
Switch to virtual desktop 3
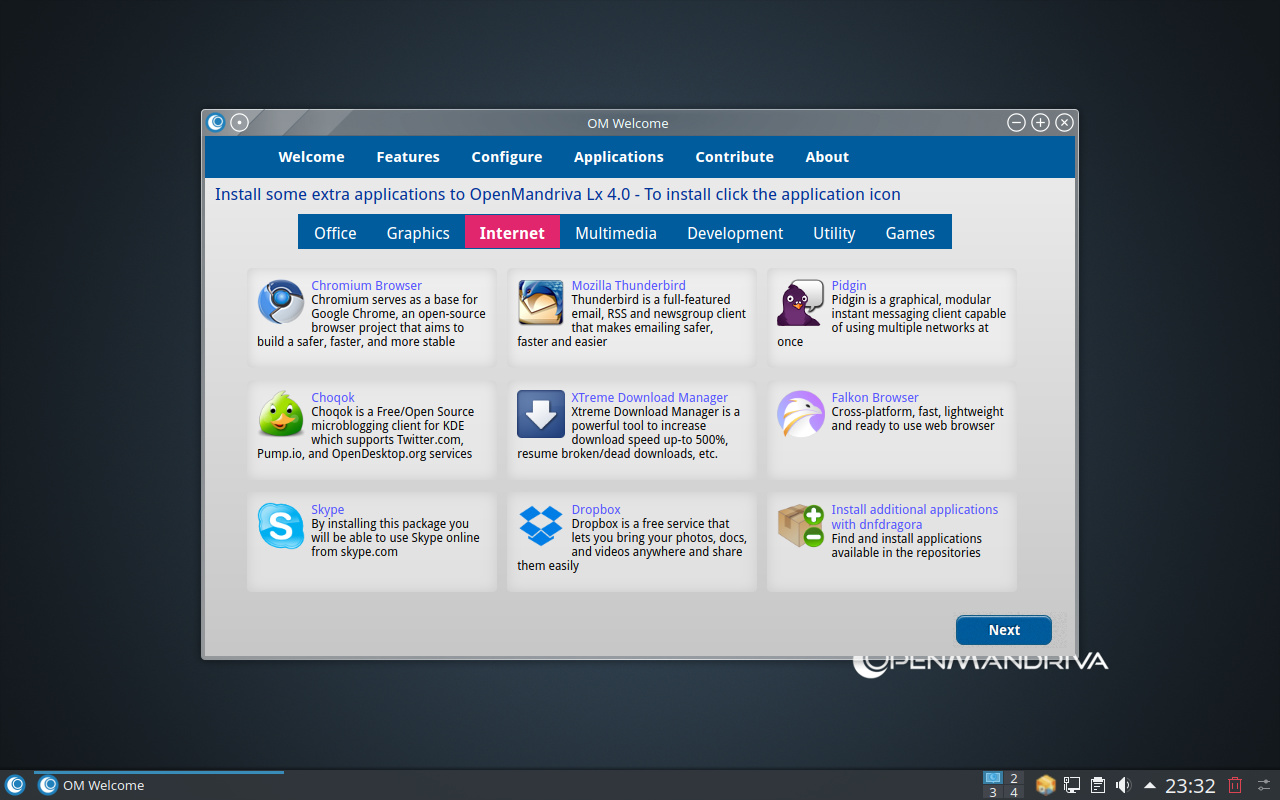(x=992, y=793)
